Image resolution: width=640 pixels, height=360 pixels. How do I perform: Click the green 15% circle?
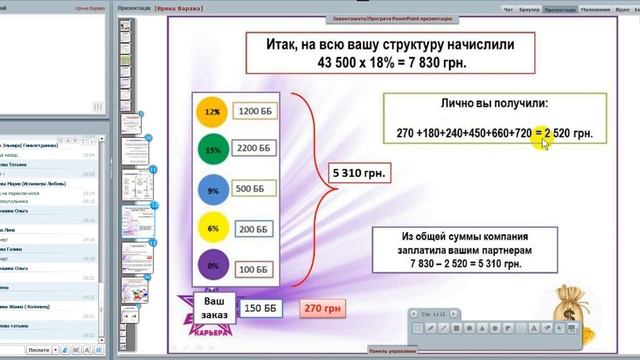213,150
